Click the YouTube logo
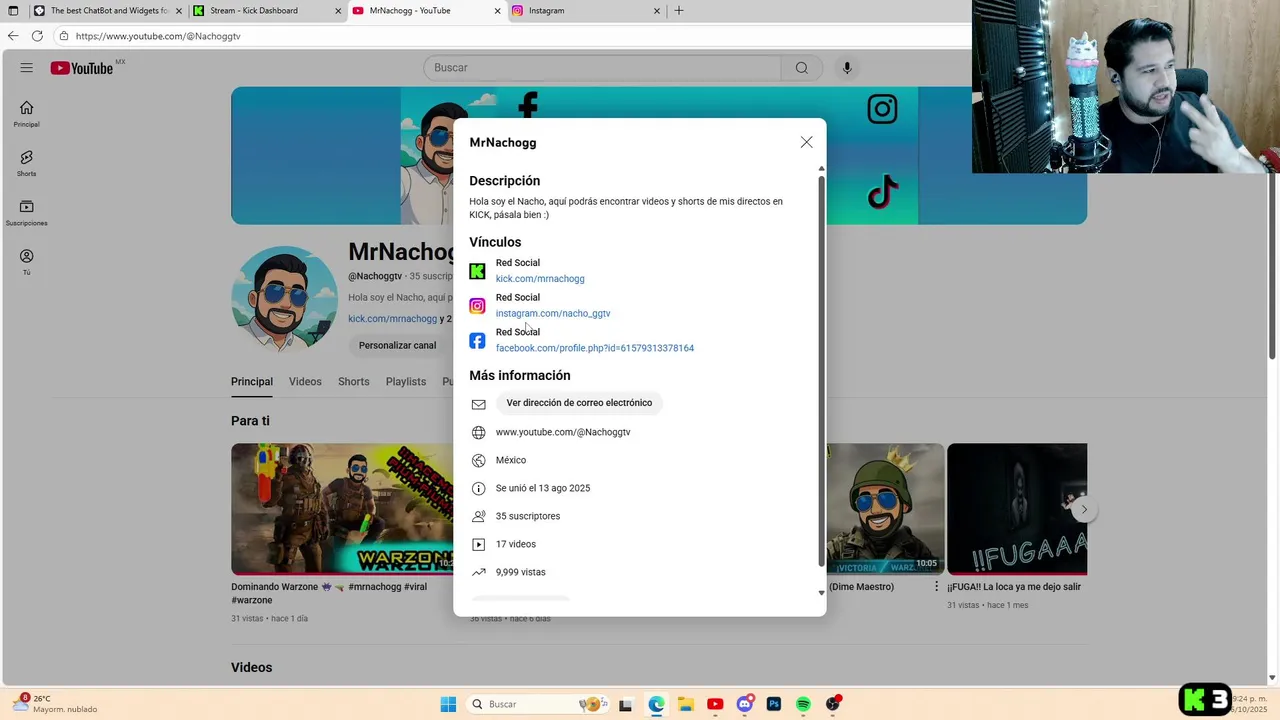Image resolution: width=1280 pixels, height=720 pixels. point(83,68)
